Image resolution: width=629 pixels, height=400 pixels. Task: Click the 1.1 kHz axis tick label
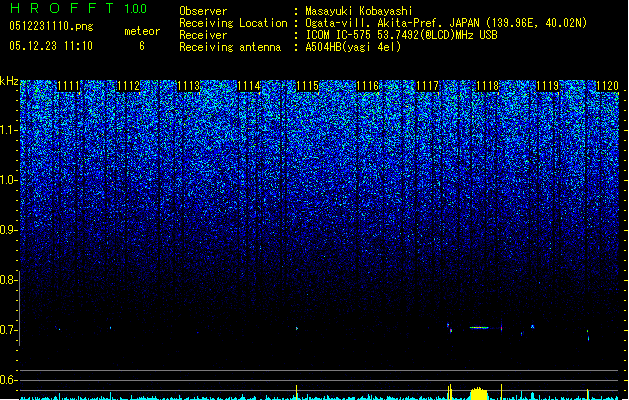pos(9,130)
